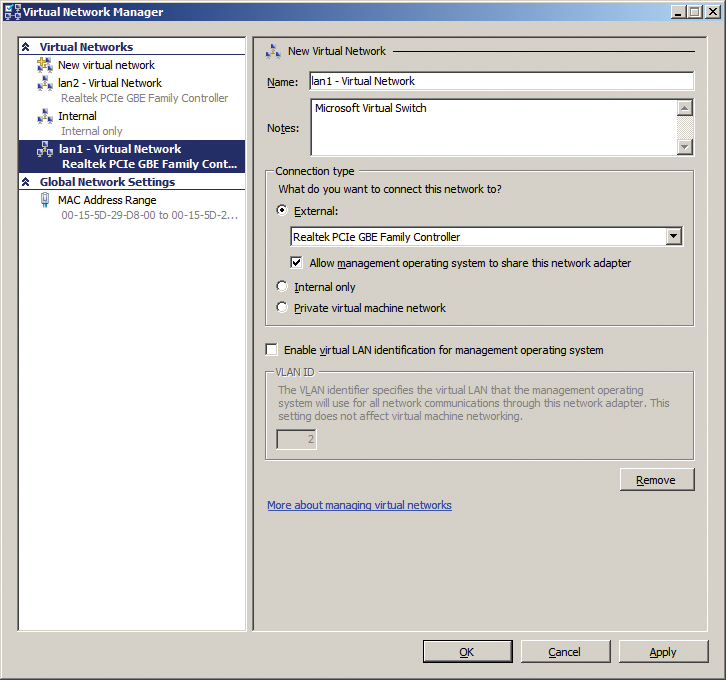Click the Notes scrollbar up arrow
726x680 pixels.
click(685, 108)
